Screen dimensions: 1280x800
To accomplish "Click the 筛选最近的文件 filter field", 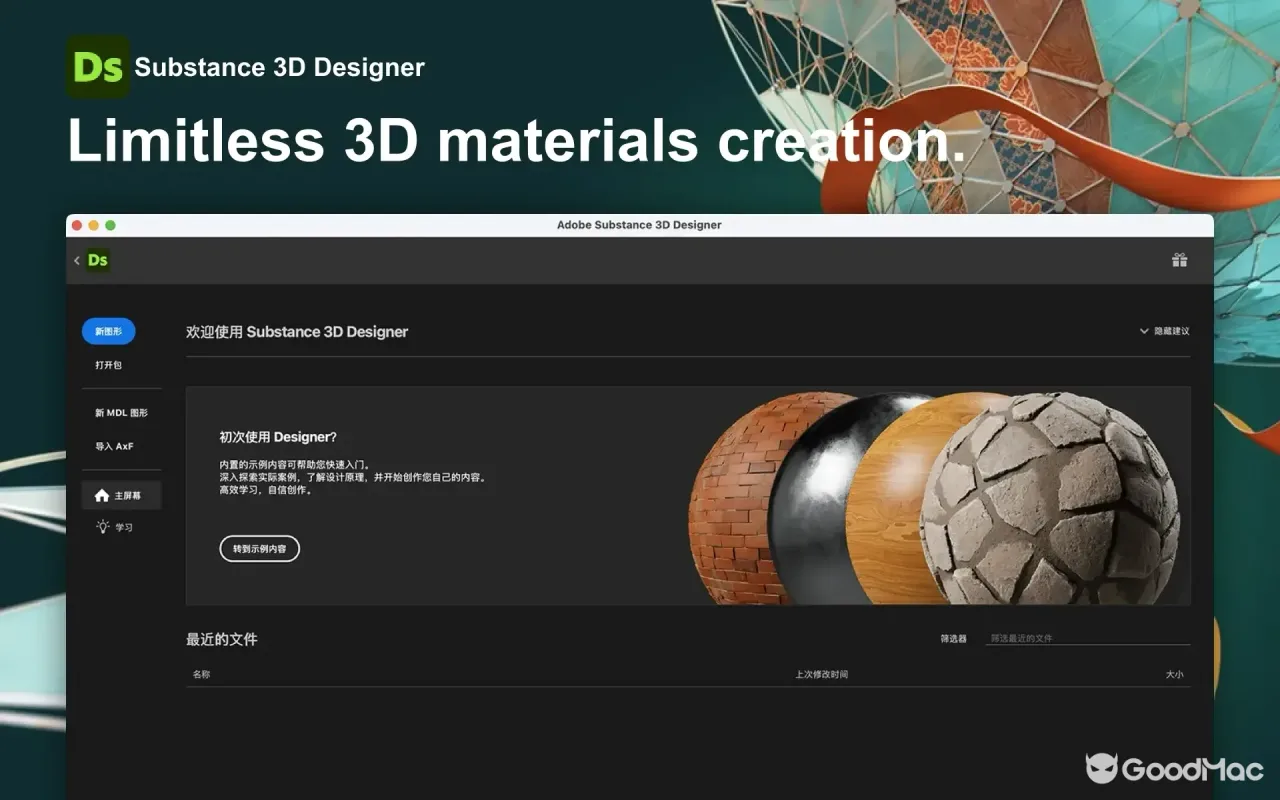I will [1088, 638].
